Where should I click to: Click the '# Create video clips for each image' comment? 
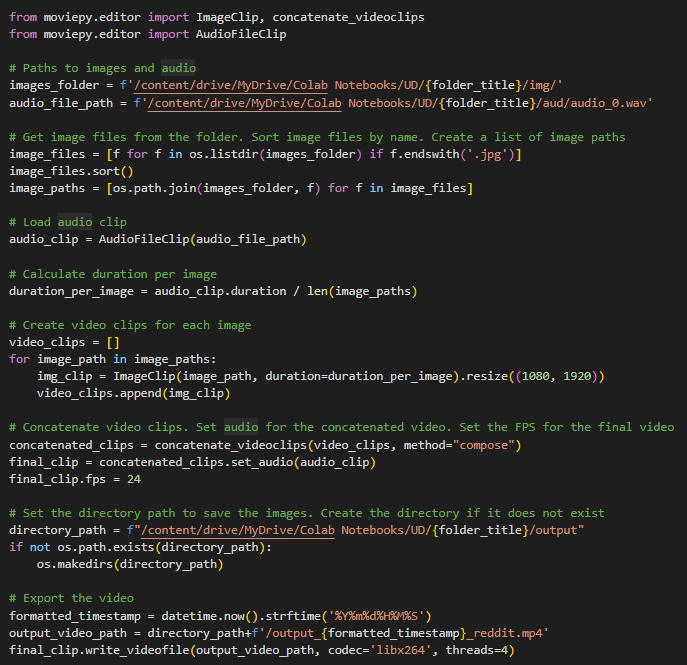pyautogui.click(x=130, y=325)
